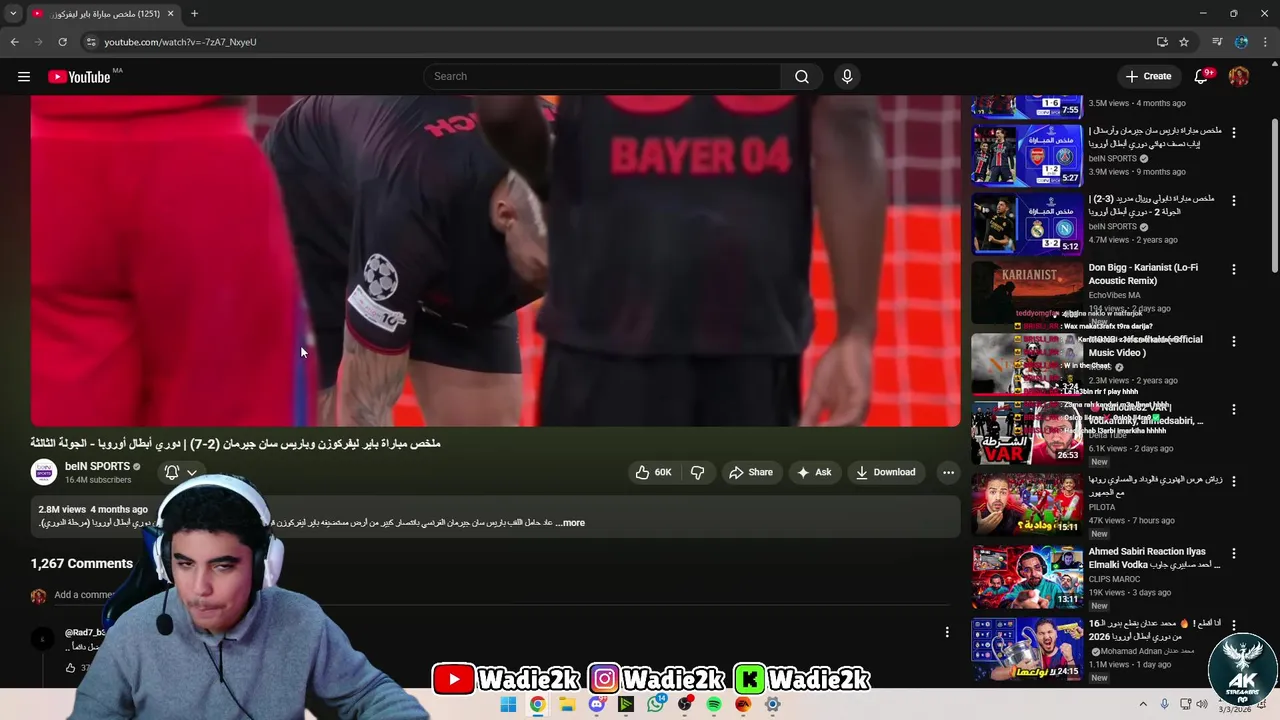The image size is (1280, 720).
Task: Open the account avatar menu
Action: 1239,76
